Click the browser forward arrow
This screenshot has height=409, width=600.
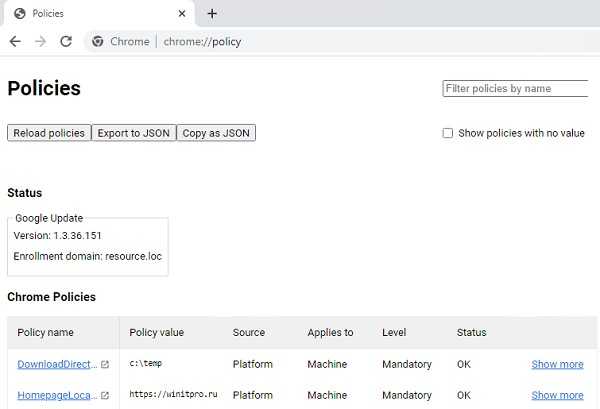click(40, 41)
